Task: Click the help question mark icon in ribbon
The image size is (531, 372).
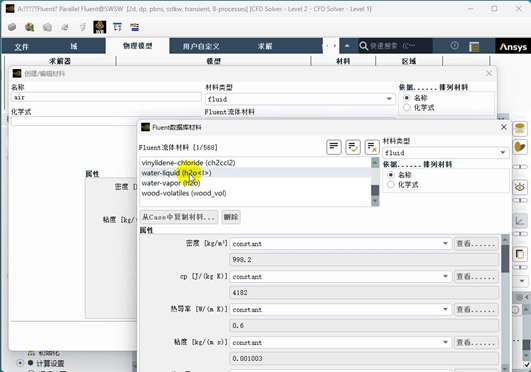Action: coord(454,45)
